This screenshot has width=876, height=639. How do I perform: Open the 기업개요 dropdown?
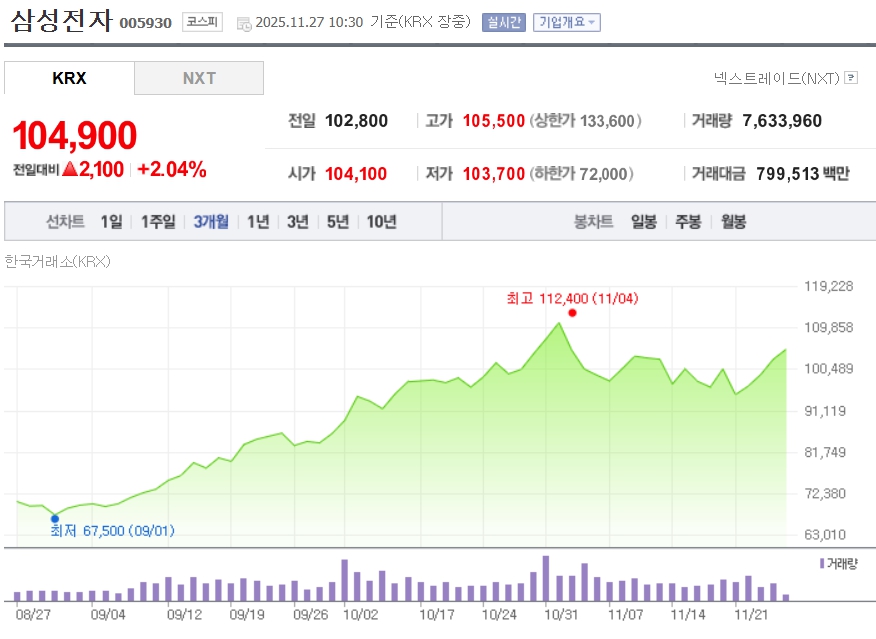(566, 22)
